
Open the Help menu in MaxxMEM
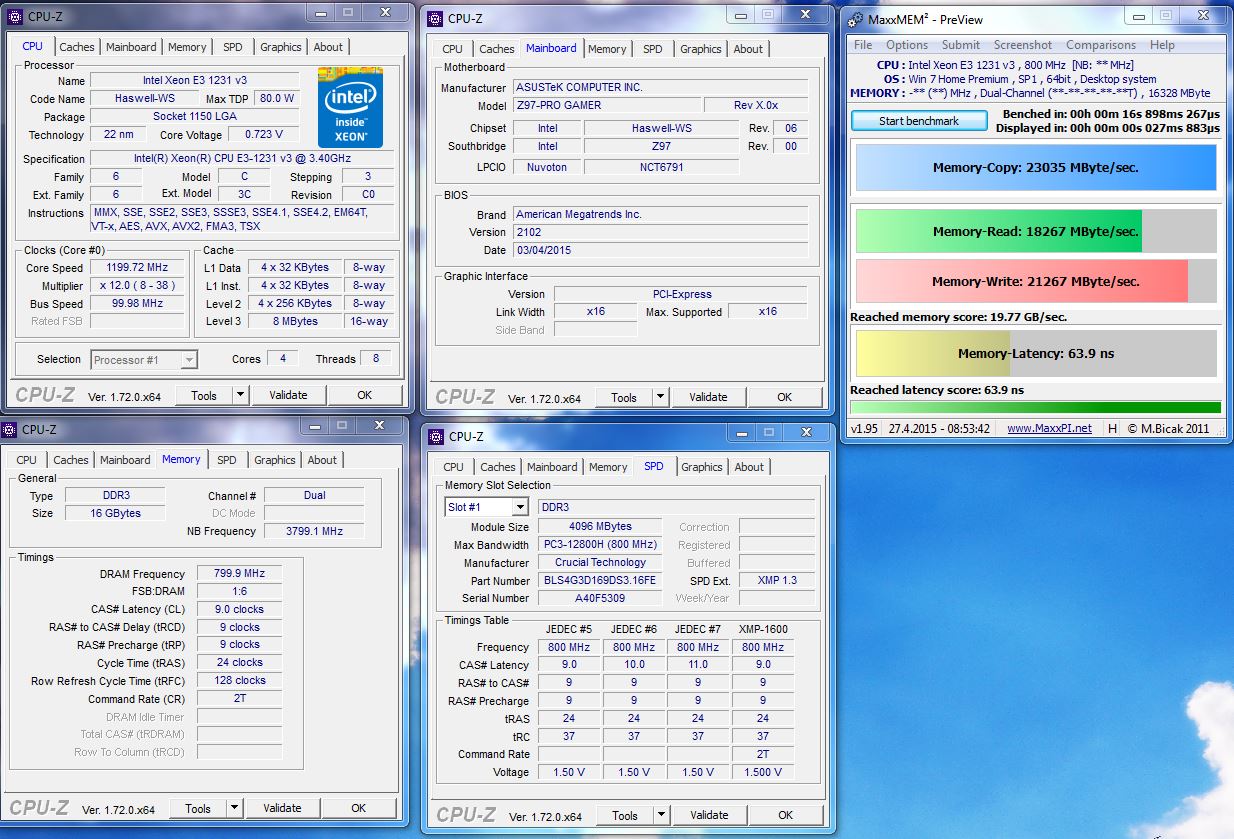click(1162, 45)
